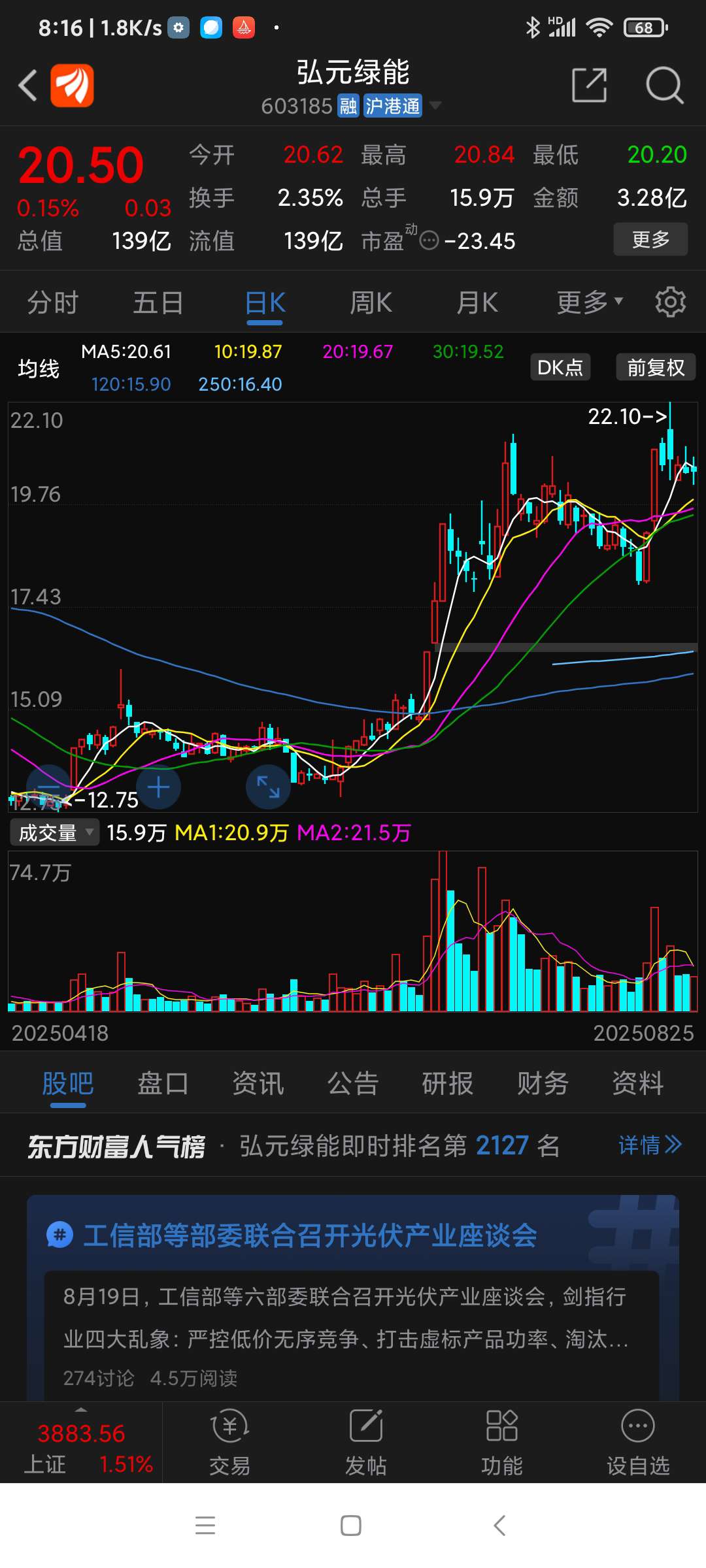The height and width of the screenshot is (1568, 706).
Task: Tap the 沪港通 badge
Action: coord(392,106)
